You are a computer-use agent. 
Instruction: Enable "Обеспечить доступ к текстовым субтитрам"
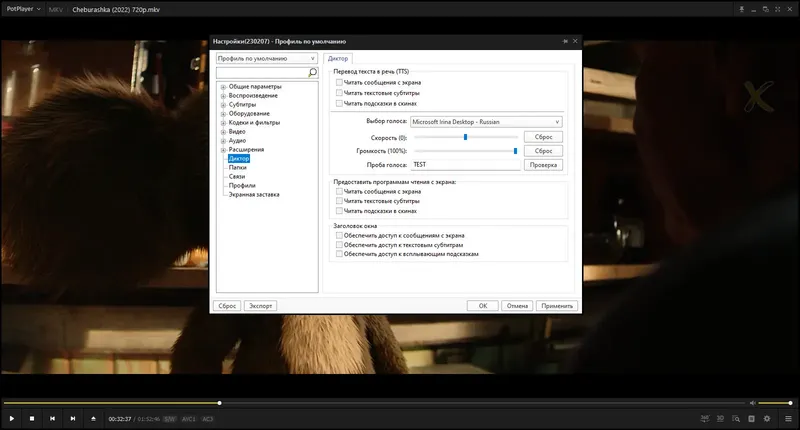(340, 244)
